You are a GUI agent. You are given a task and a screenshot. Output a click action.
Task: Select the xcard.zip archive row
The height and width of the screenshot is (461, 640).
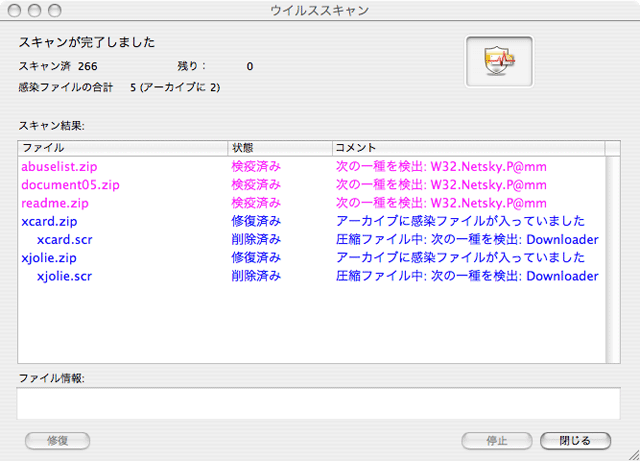tap(312, 221)
